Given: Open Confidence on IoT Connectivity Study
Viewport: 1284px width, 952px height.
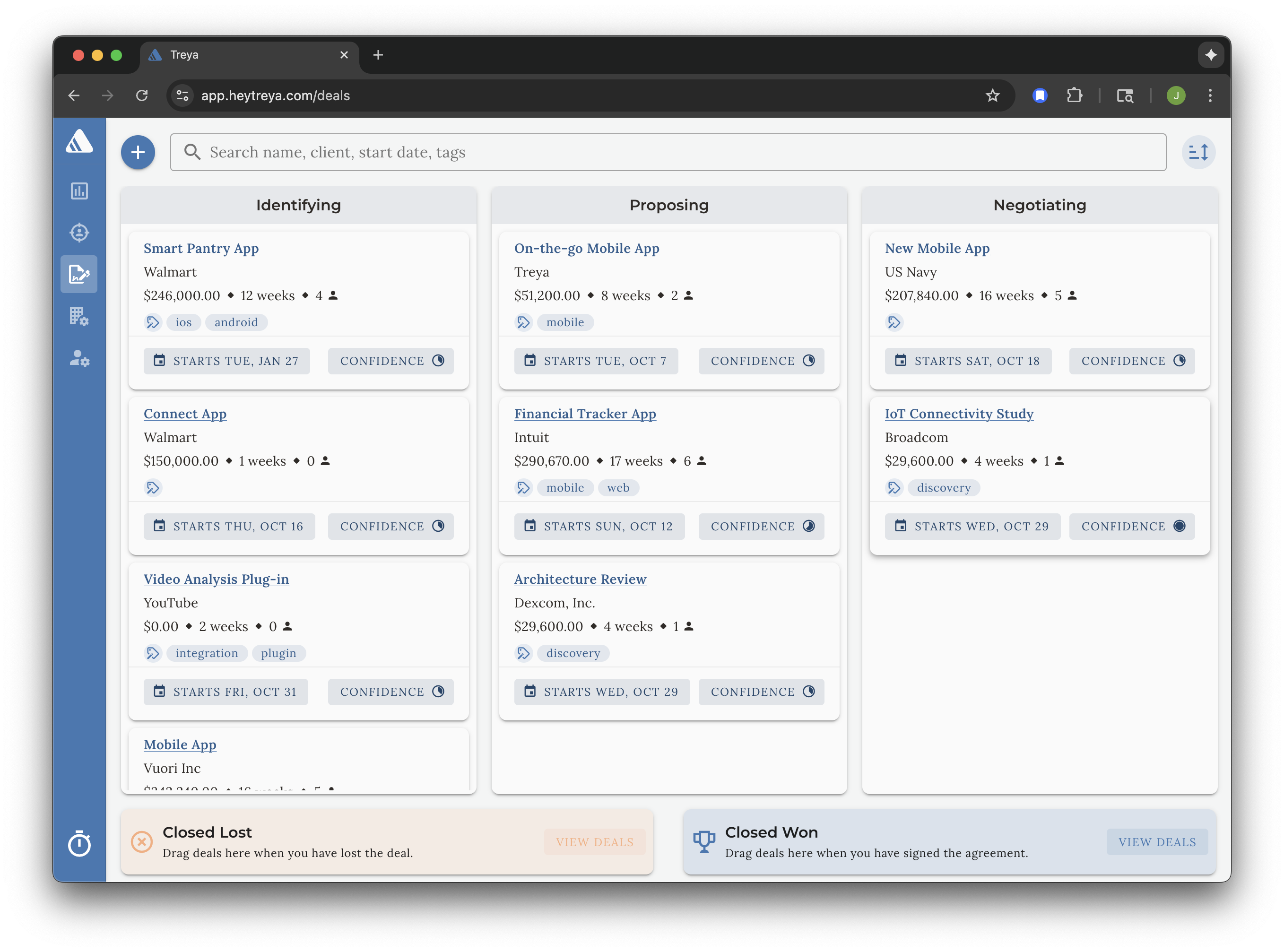Looking at the screenshot, I should (1131, 526).
